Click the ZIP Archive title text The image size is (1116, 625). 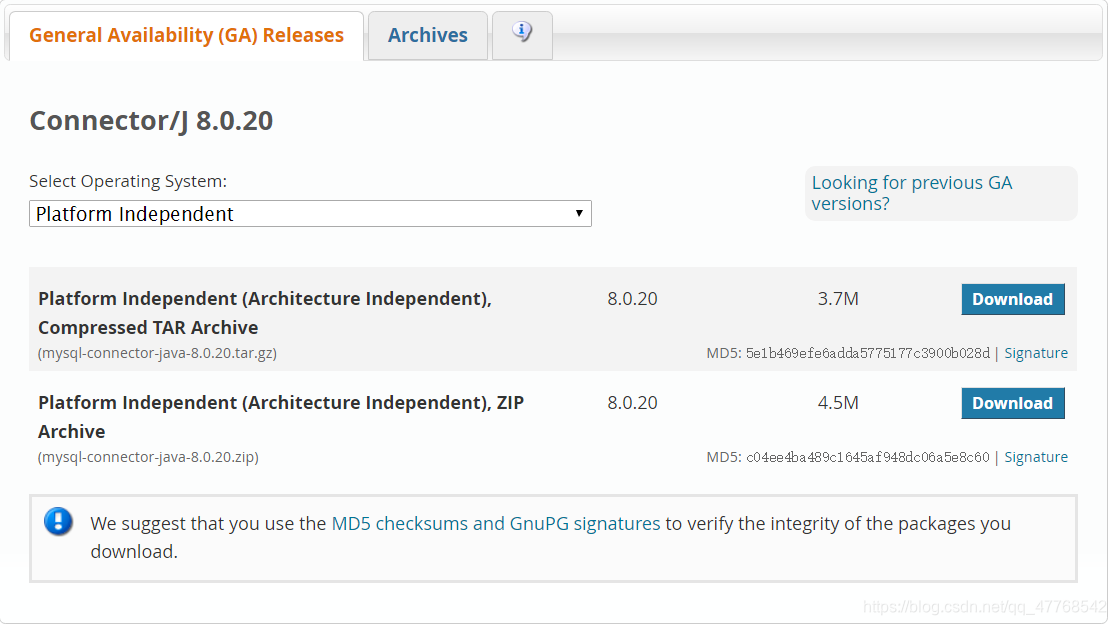coord(281,416)
